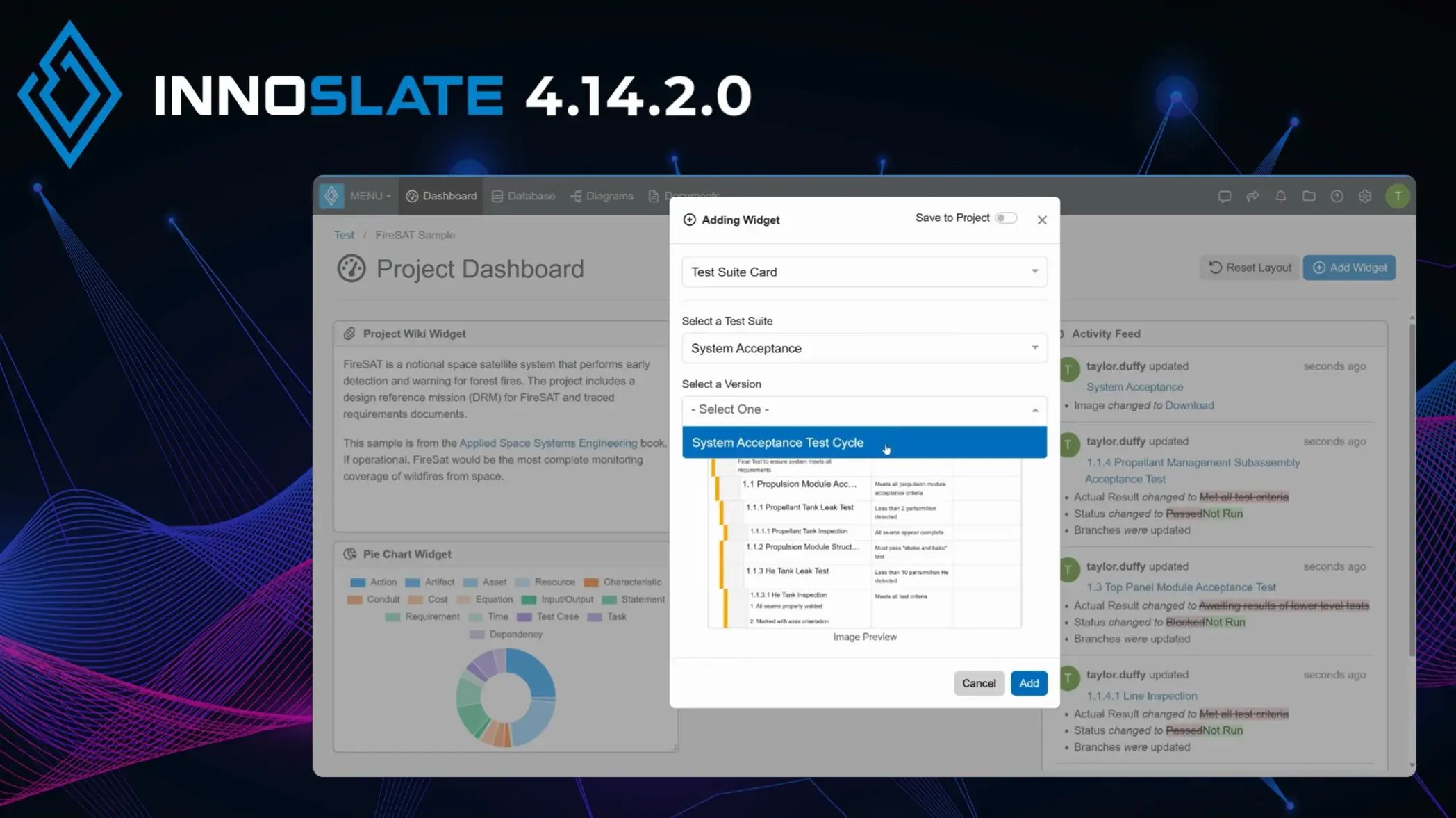The image size is (1456, 818).
Task: Open Applied Space Systems Engineering link
Action: pyautogui.click(x=548, y=443)
